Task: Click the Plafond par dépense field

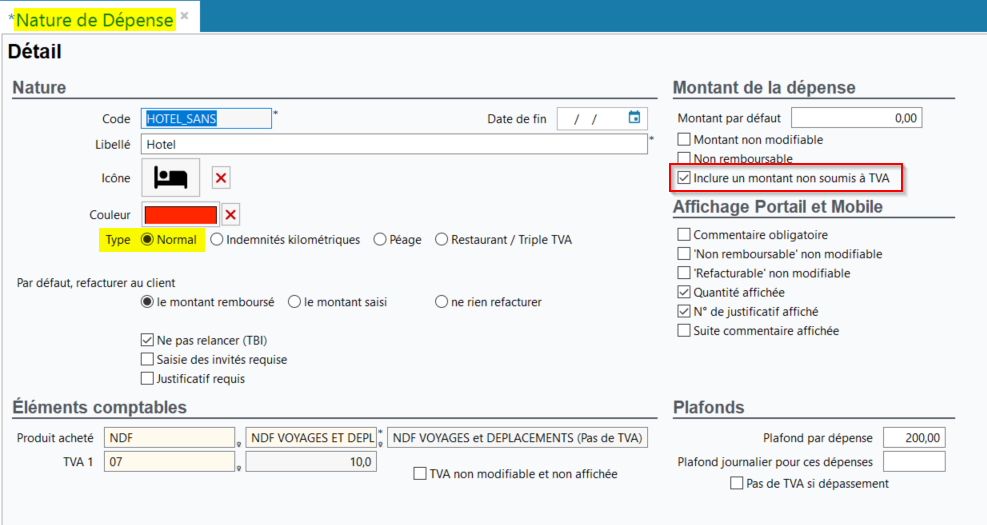Action: tap(914, 438)
